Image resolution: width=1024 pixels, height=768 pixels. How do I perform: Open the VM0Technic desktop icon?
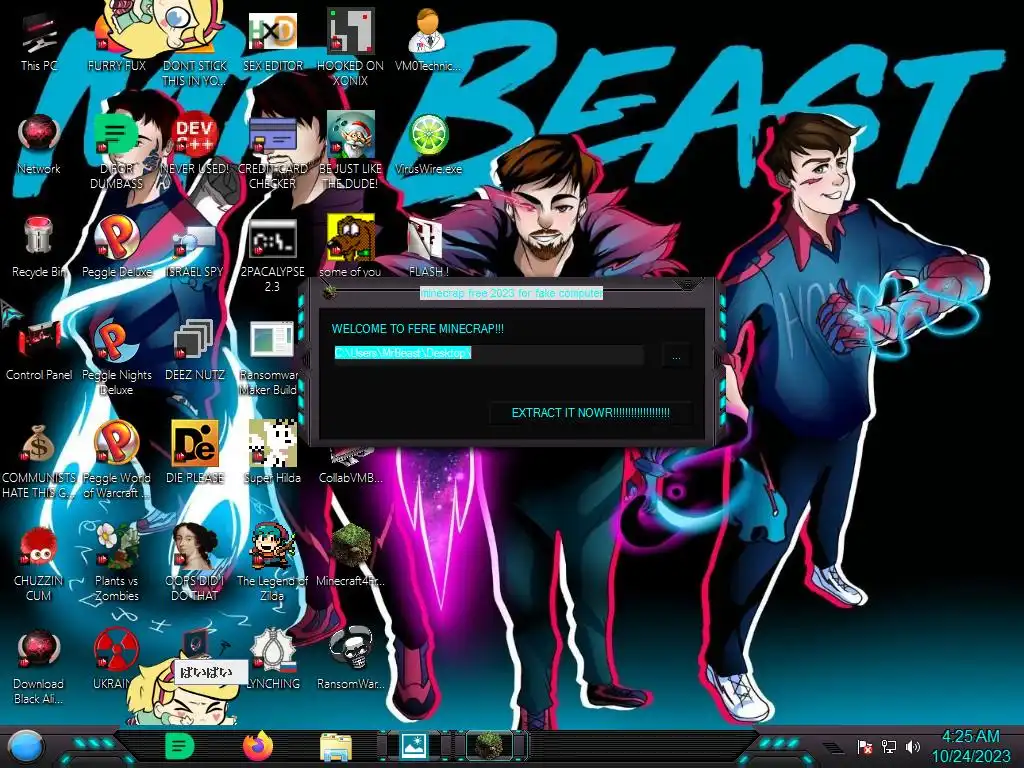click(x=428, y=40)
